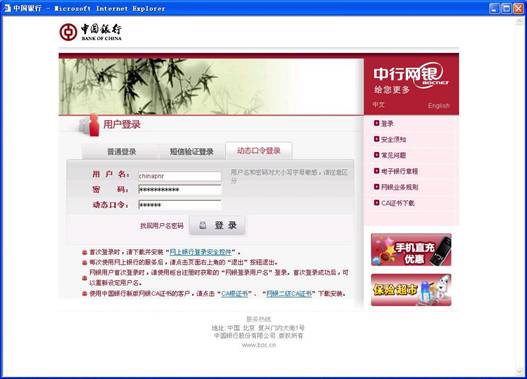Click the arrow bullet before 常见问题
Viewport: 527px width, 379px height.
[x=376, y=155]
